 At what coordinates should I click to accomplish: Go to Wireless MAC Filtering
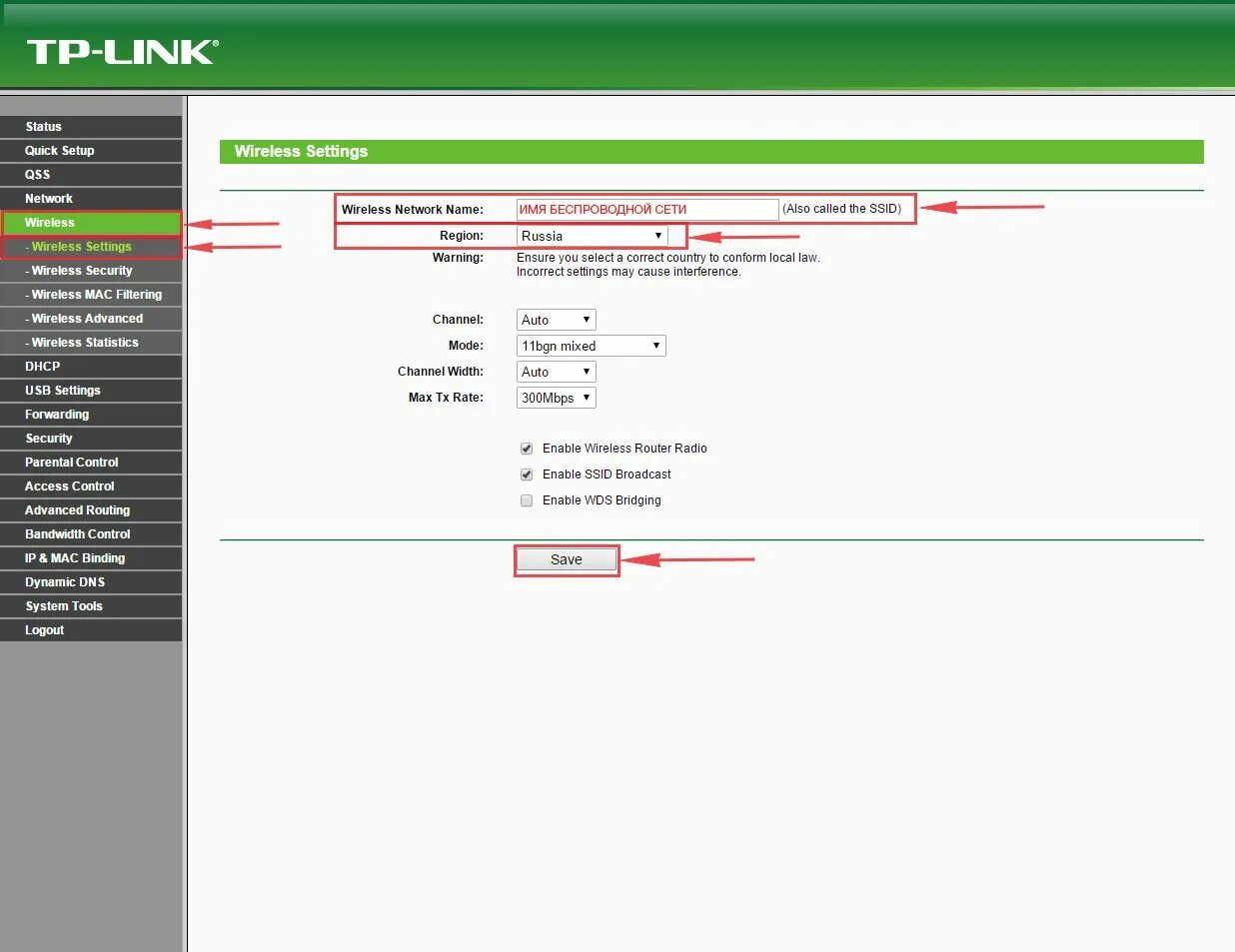pos(91,295)
